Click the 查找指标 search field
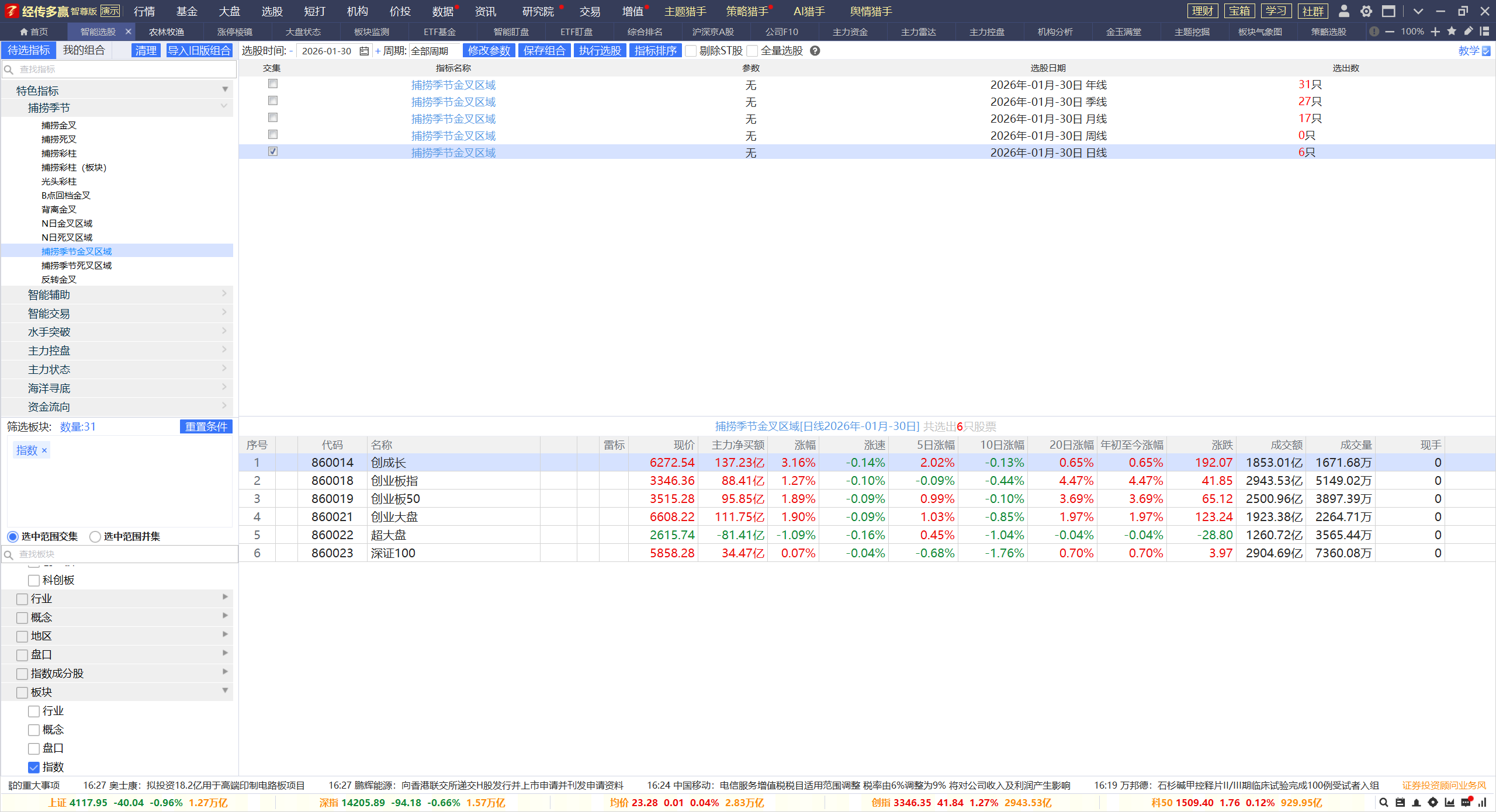This screenshot has height=812, width=1496. [123, 70]
